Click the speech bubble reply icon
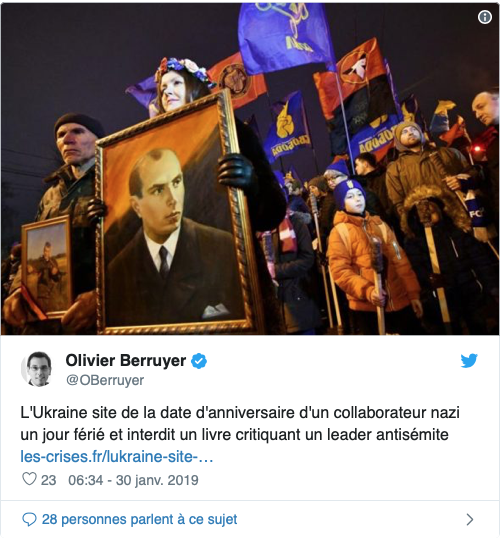The image size is (504, 550). click(x=29, y=519)
